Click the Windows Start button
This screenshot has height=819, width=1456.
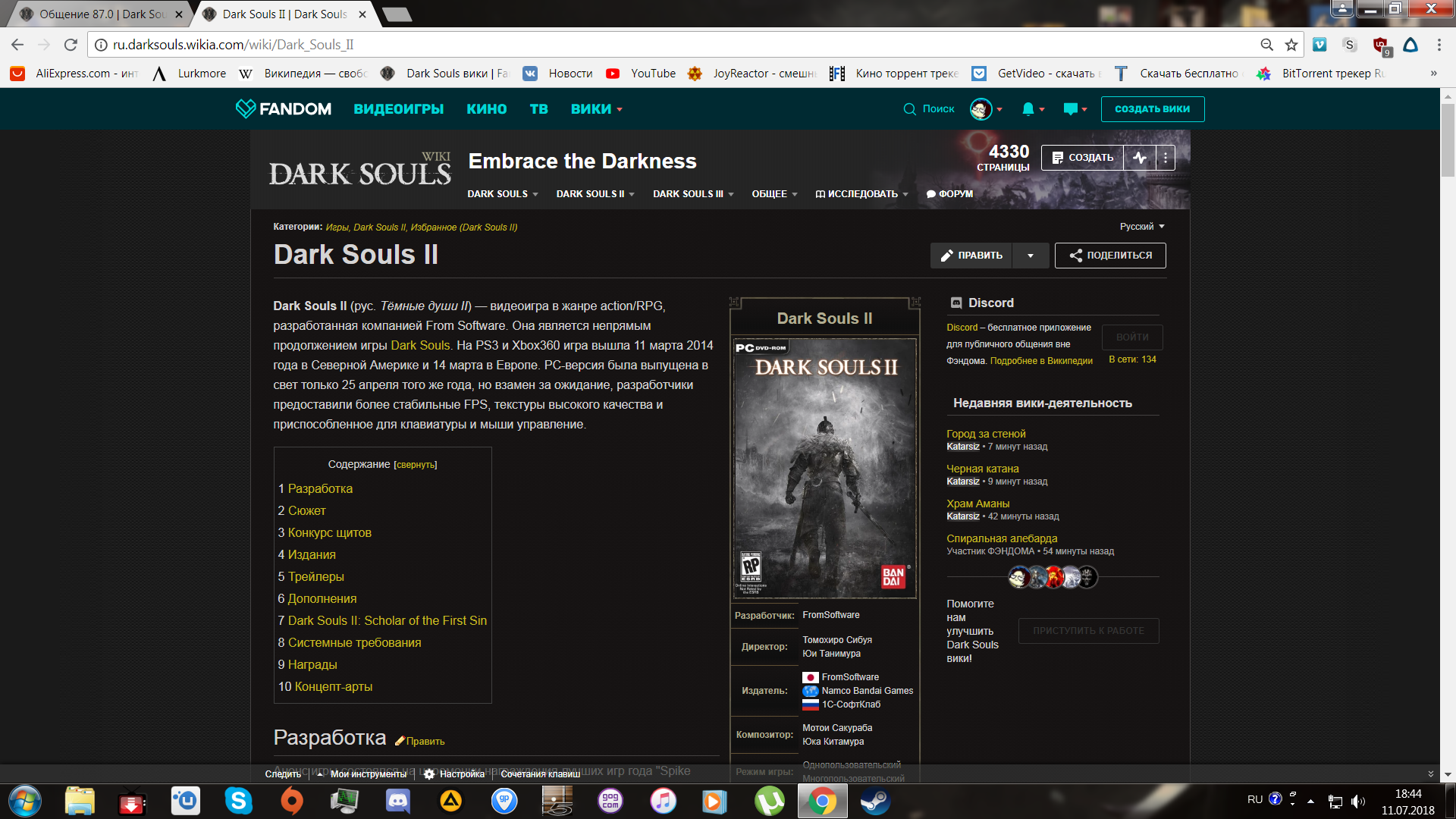(25, 801)
